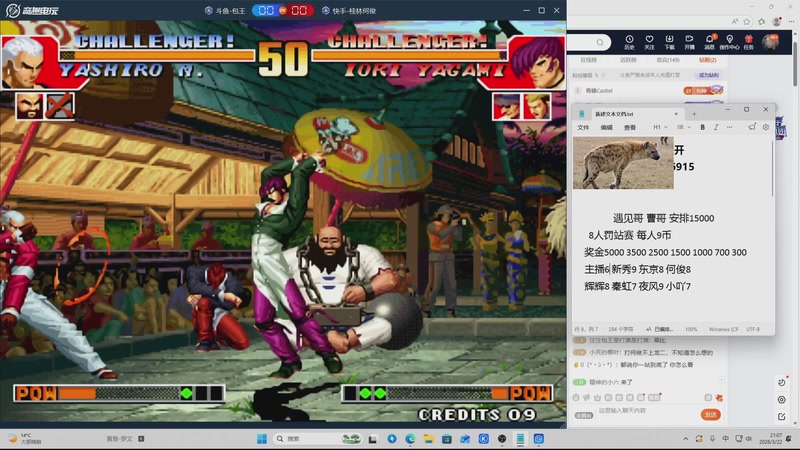800x450 pixels.
Task: Open Microsoft Edge from taskbar
Action: [x=410, y=439]
